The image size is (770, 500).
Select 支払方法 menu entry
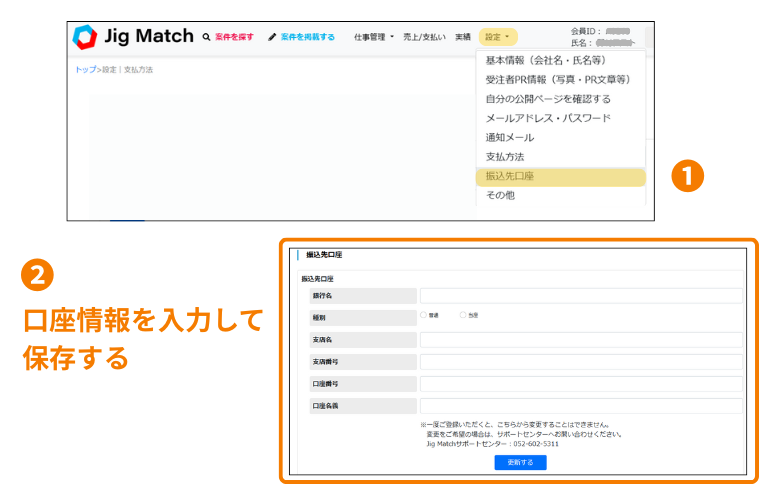[505, 157]
